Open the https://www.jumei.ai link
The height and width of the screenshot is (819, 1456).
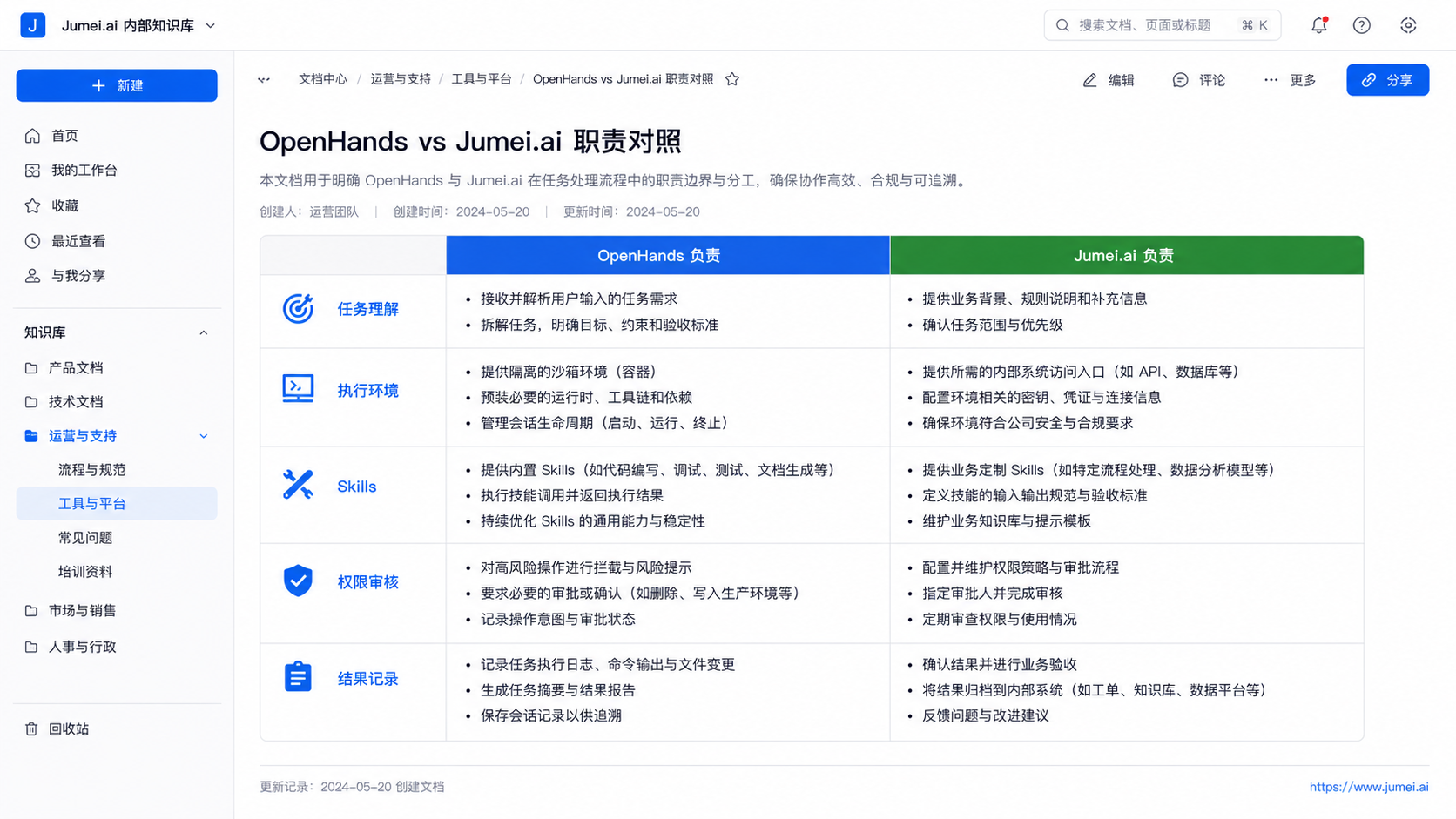(x=1369, y=787)
